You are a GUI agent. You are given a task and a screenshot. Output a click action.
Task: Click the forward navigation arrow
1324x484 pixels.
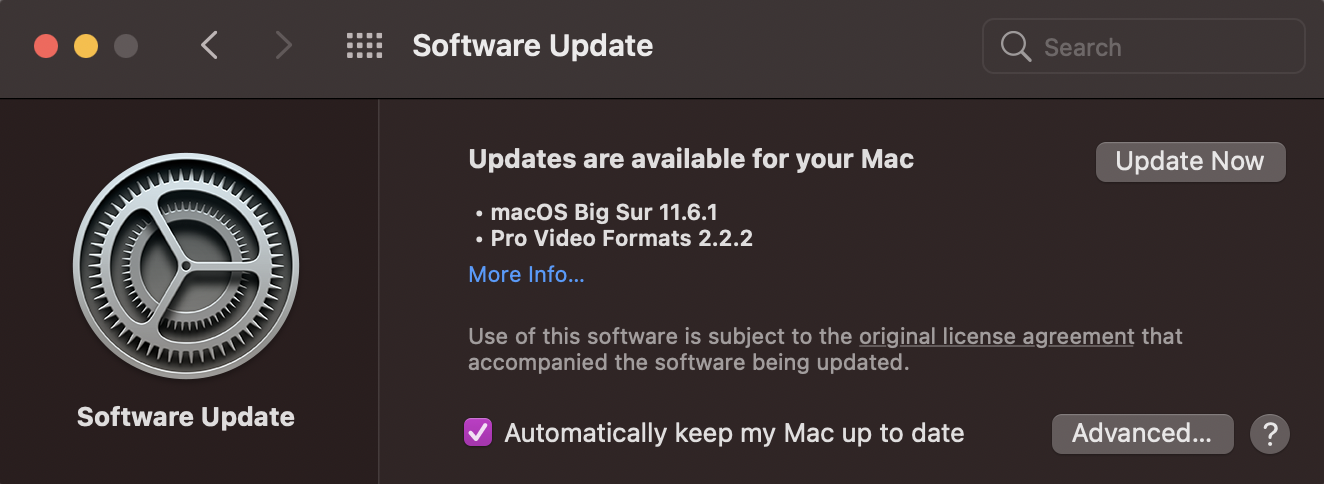tap(284, 46)
